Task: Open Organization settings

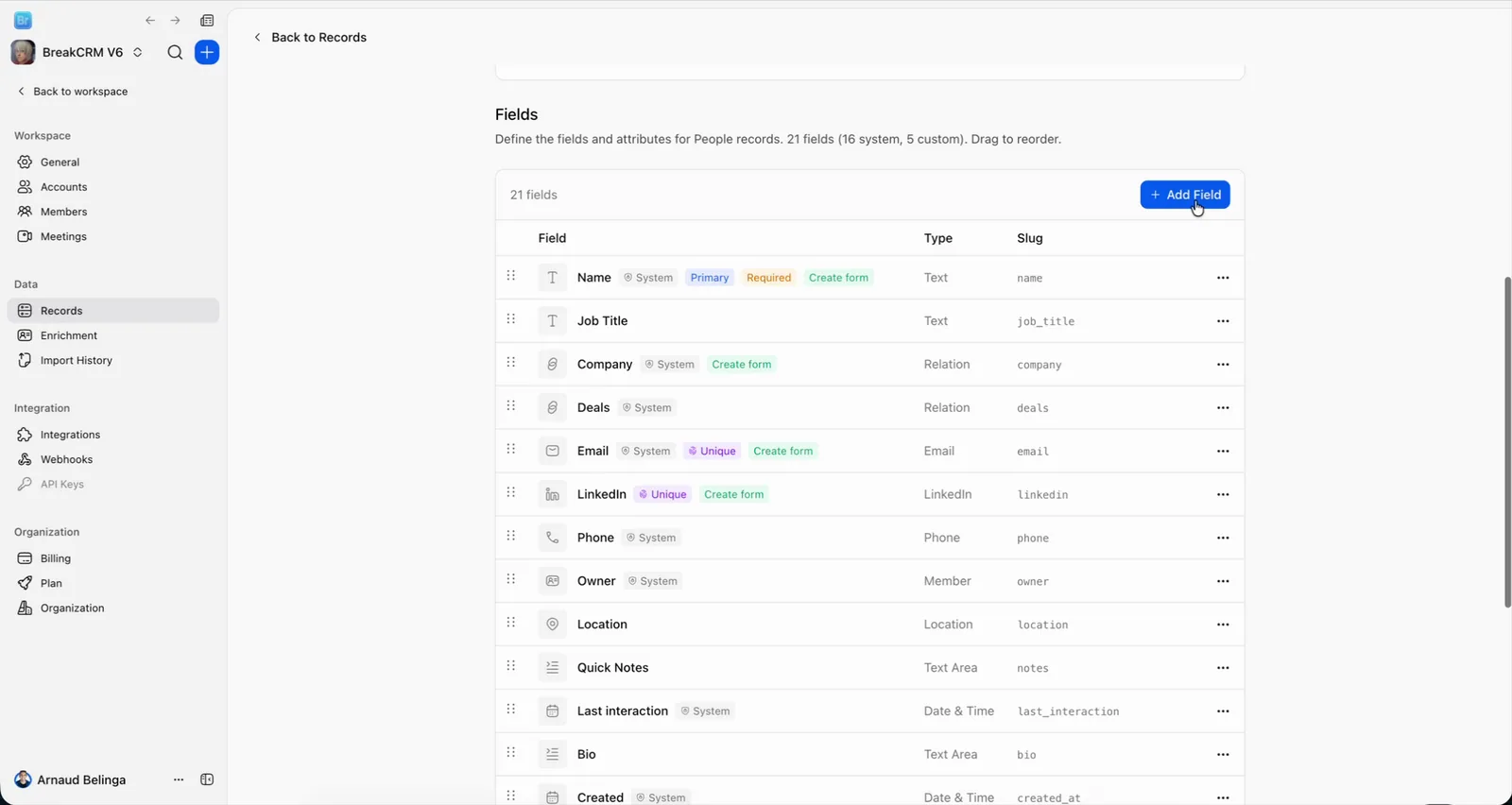Action: coord(112,608)
